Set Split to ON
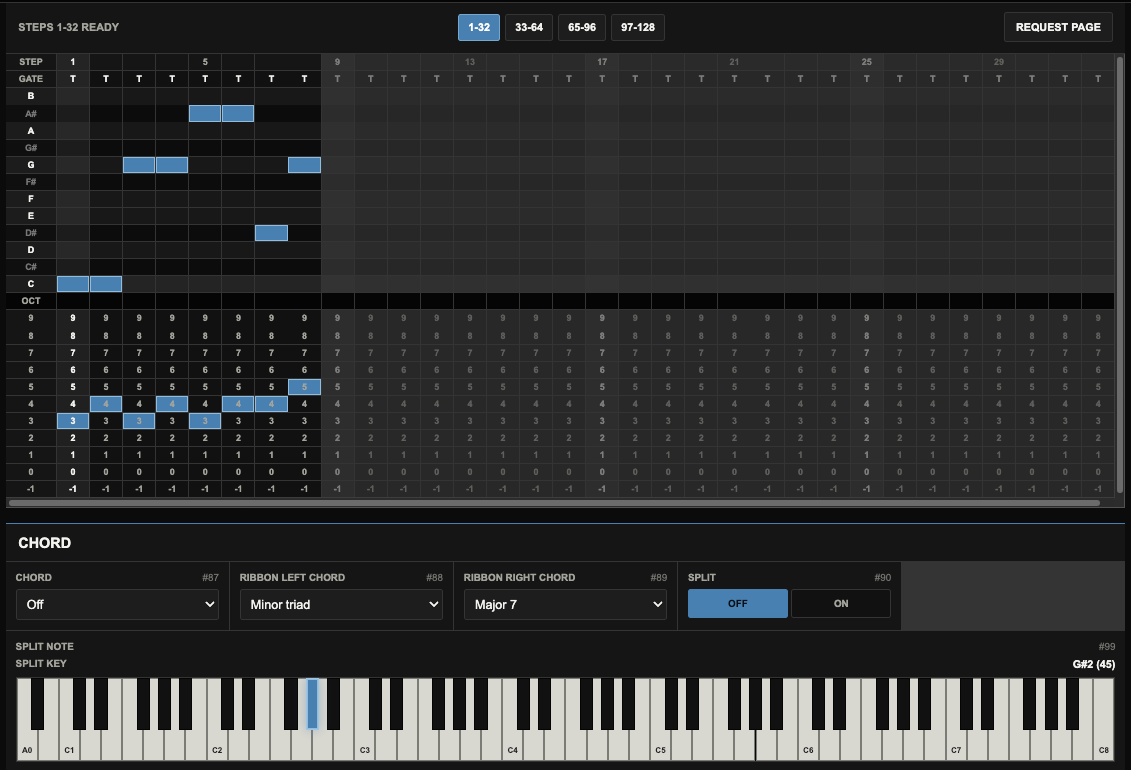1131x770 pixels. pos(841,603)
